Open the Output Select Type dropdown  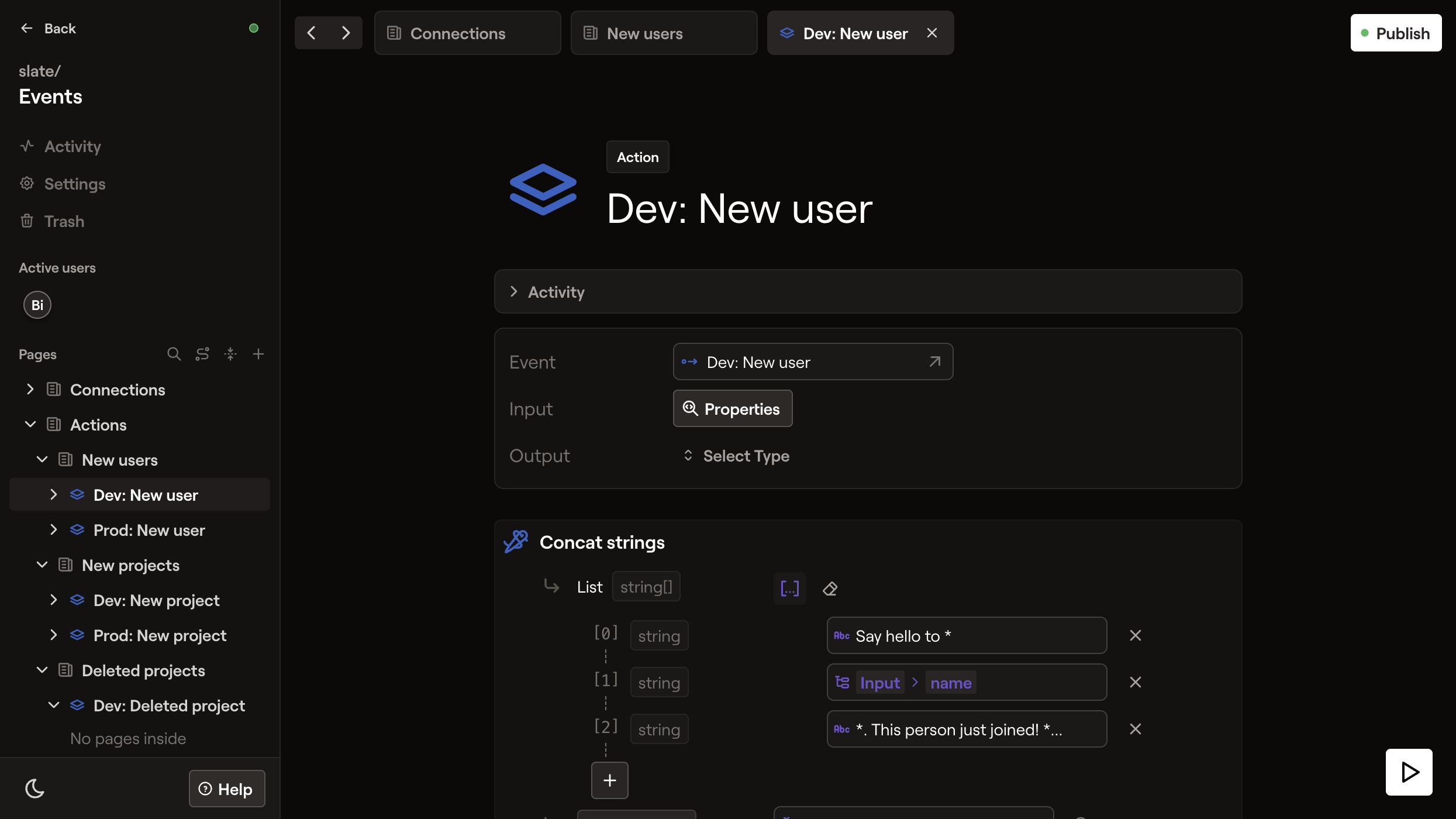tap(737, 455)
